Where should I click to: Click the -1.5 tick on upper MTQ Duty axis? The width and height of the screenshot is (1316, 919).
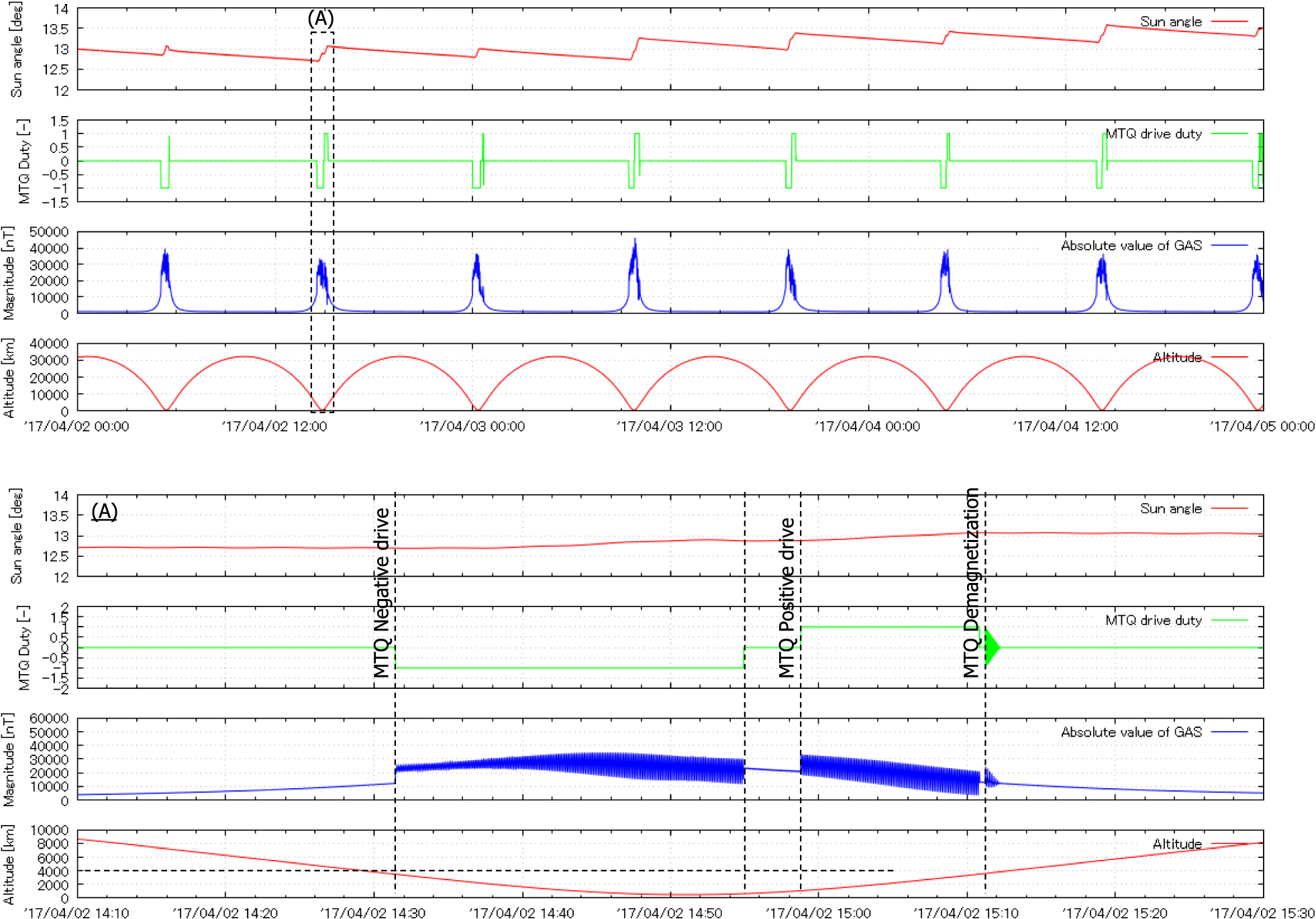pos(54,202)
